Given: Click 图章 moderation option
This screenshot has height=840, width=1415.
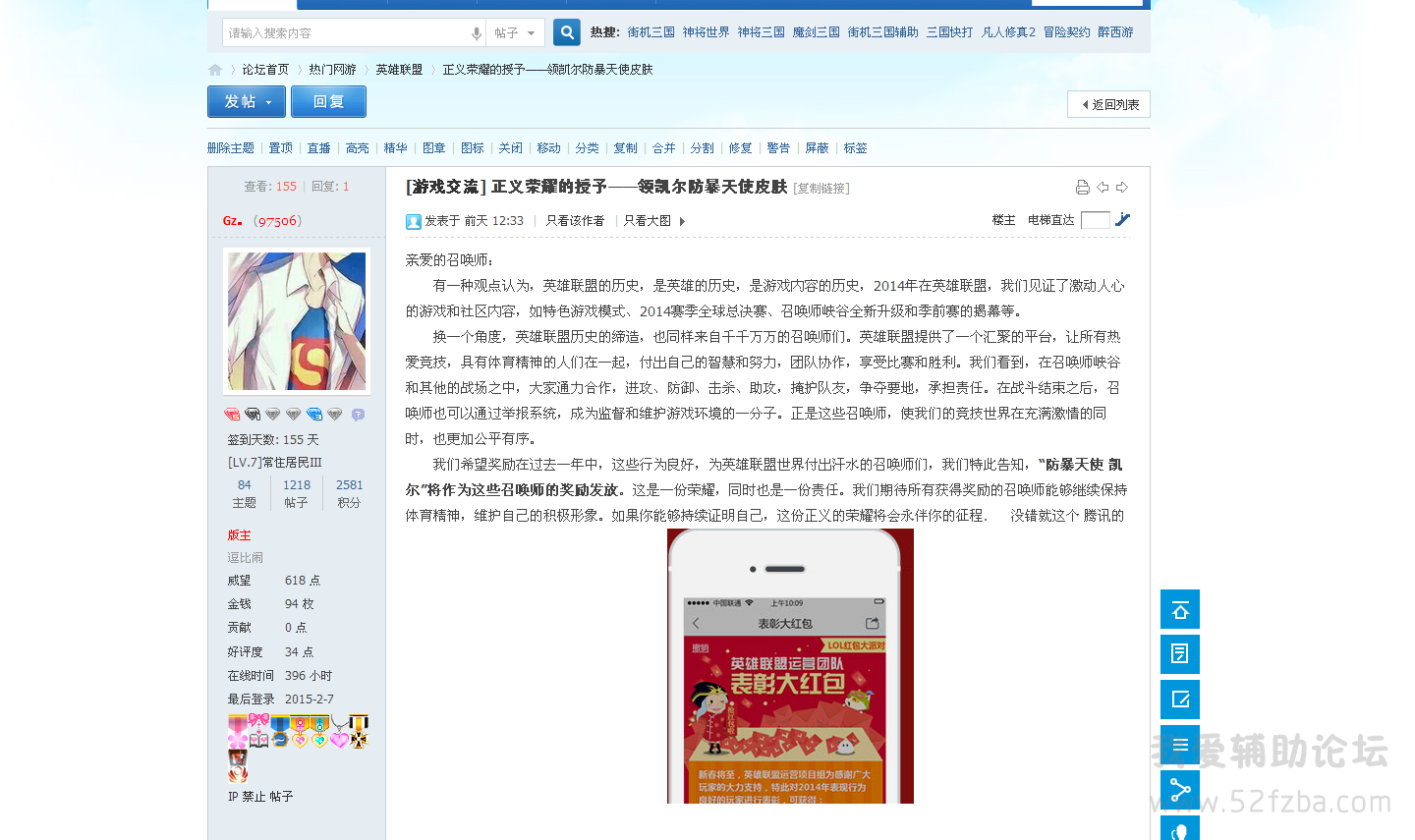Looking at the screenshot, I should tap(434, 148).
